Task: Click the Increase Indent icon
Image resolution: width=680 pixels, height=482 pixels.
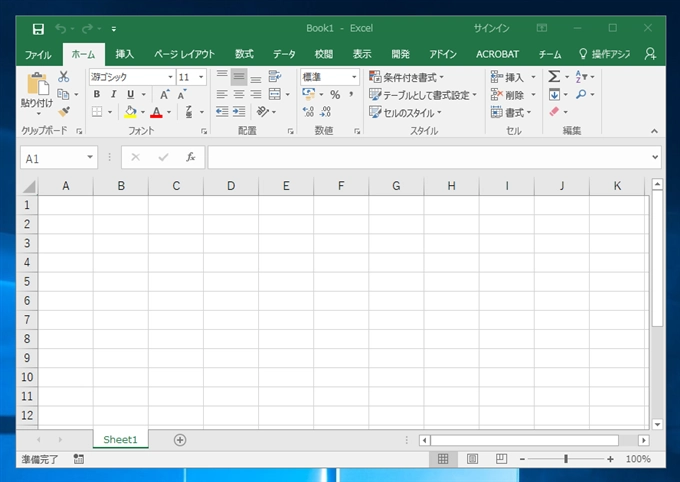Action: tap(239, 112)
